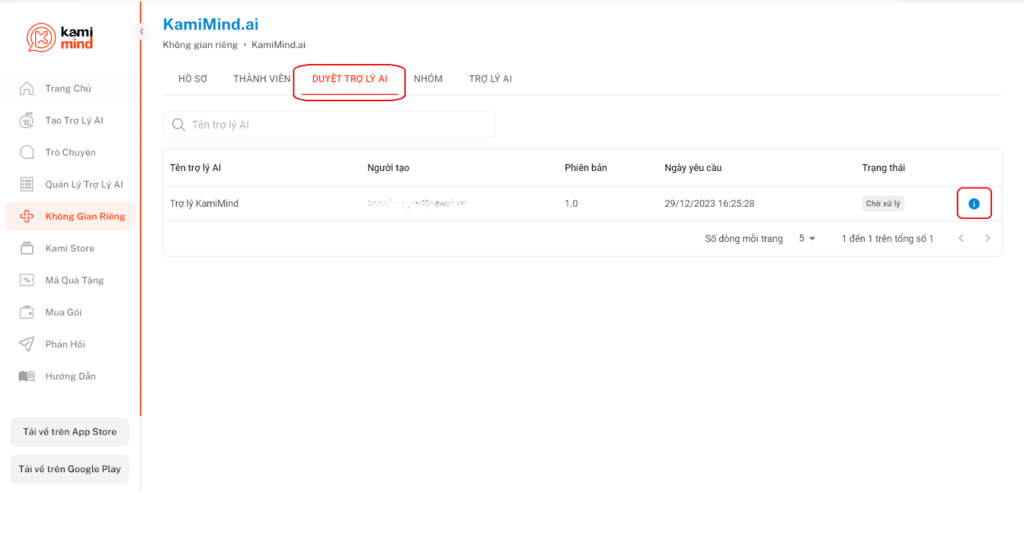Click the Không Gian Riêng icon
Viewport: 1024px width, 533px height.
click(27, 216)
